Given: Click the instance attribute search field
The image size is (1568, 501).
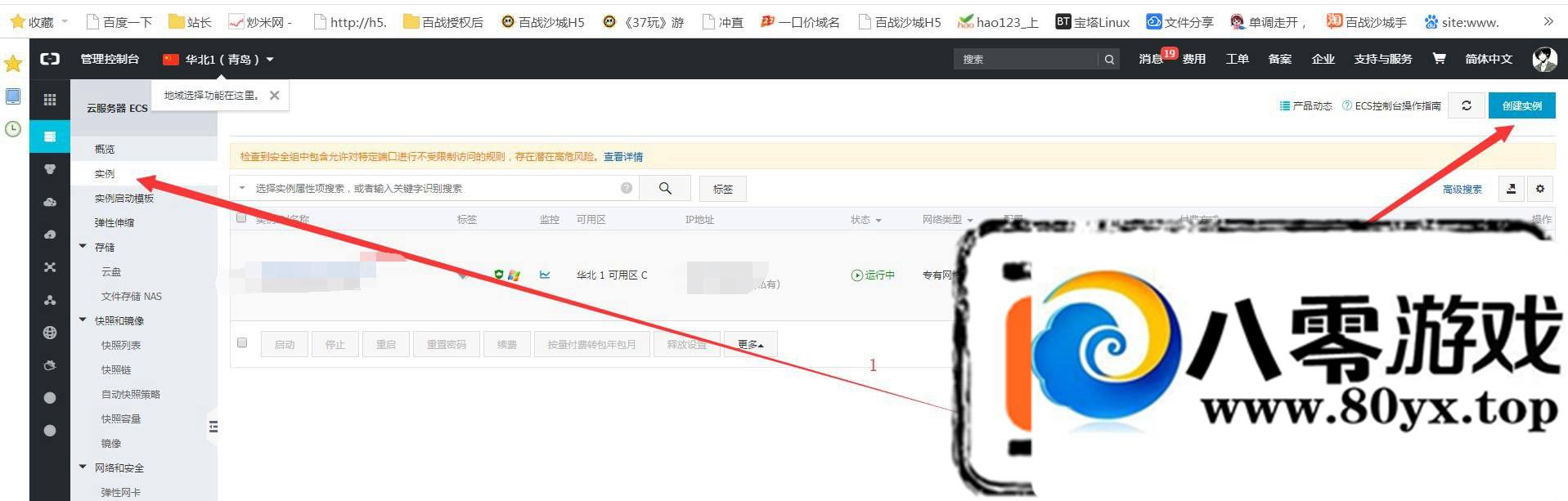Looking at the screenshot, I should 434,189.
